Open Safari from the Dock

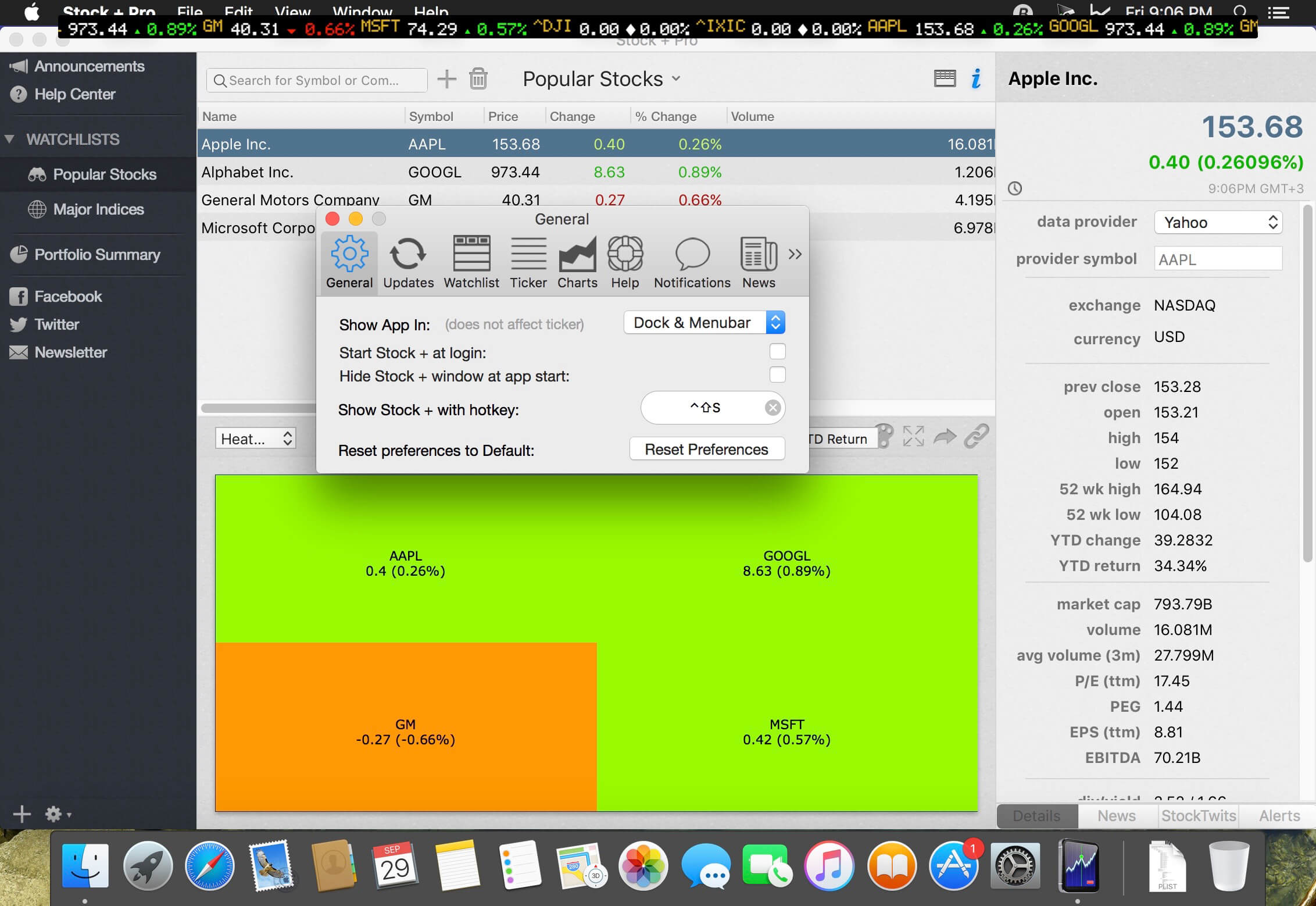209,866
